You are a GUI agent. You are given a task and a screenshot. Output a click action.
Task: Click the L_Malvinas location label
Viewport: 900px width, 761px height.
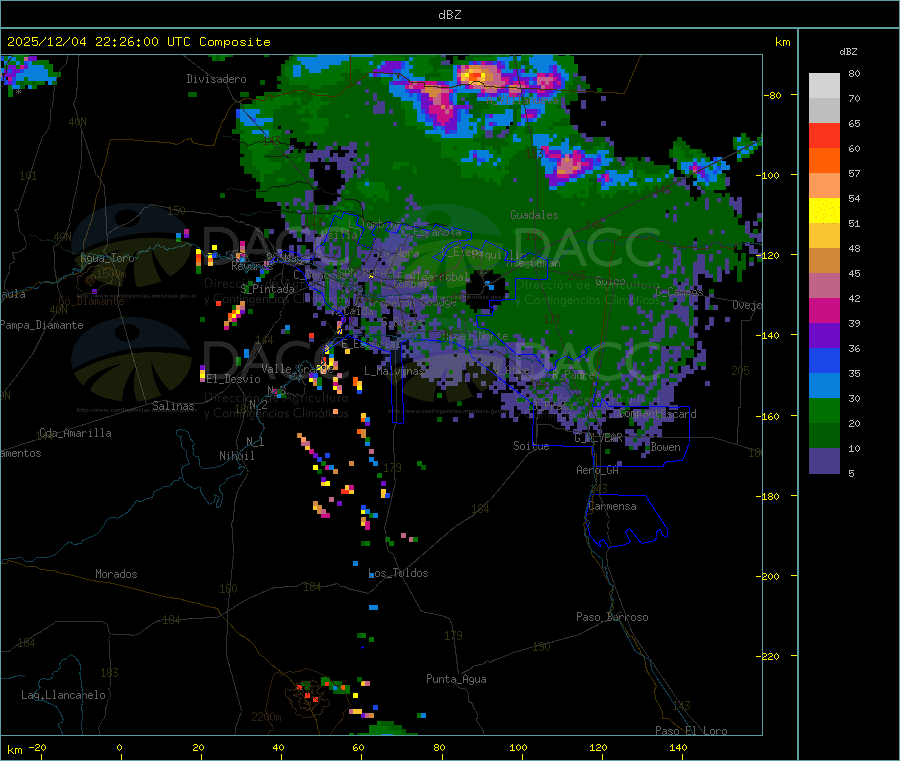[x=394, y=371]
